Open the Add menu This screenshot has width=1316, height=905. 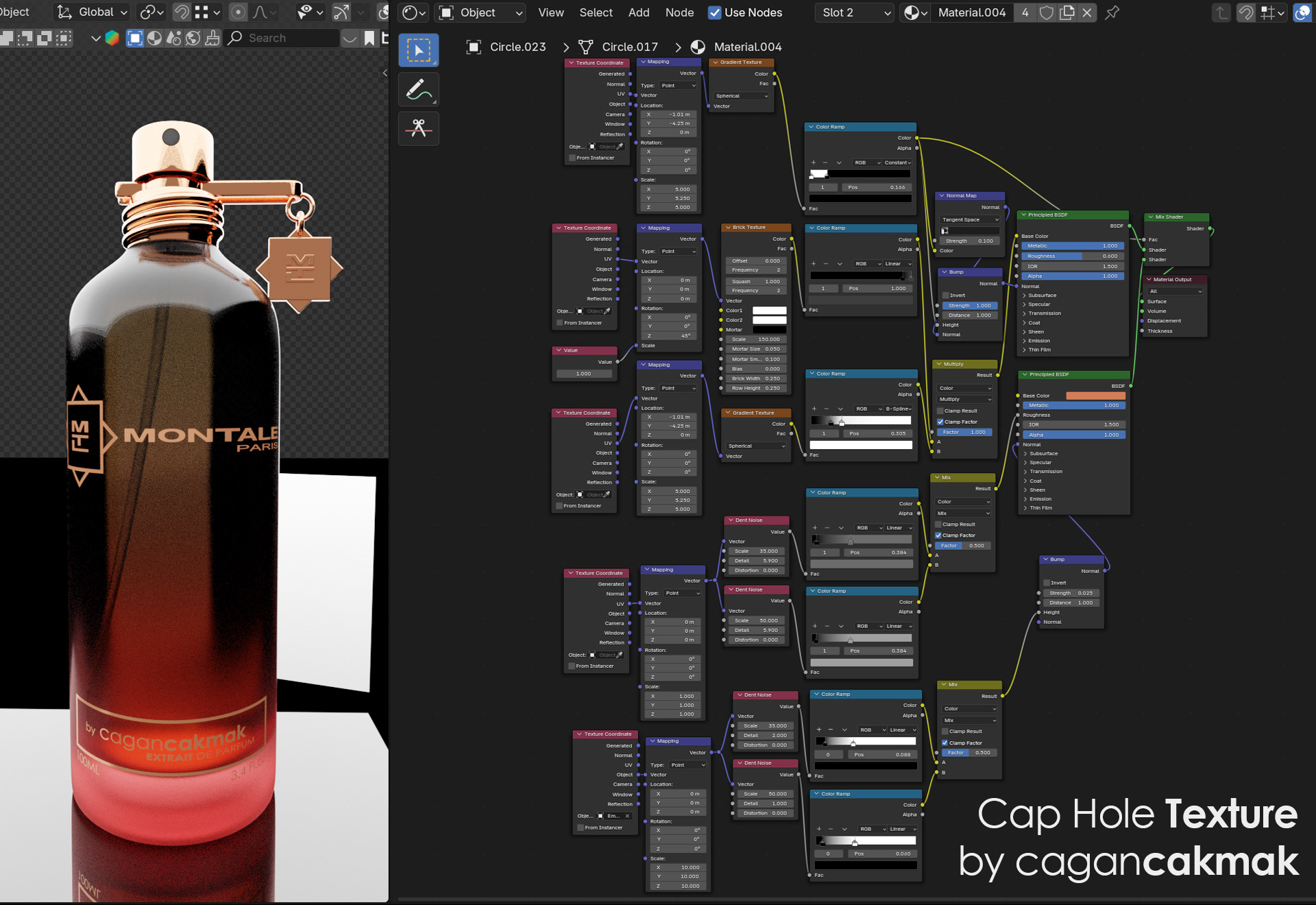pyautogui.click(x=638, y=12)
